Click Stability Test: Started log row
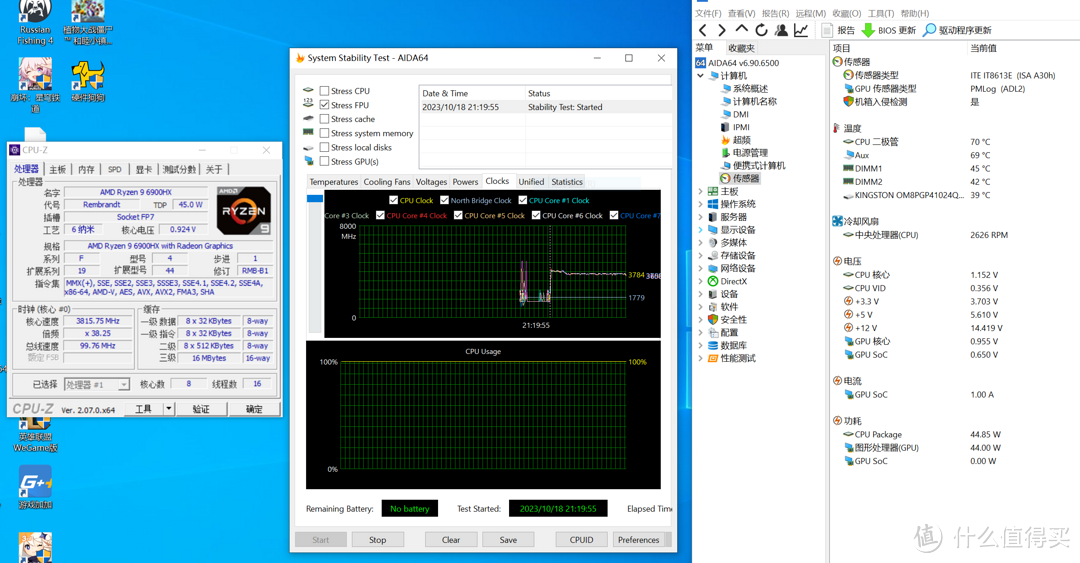1080x563 pixels. pyautogui.click(x=546, y=107)
